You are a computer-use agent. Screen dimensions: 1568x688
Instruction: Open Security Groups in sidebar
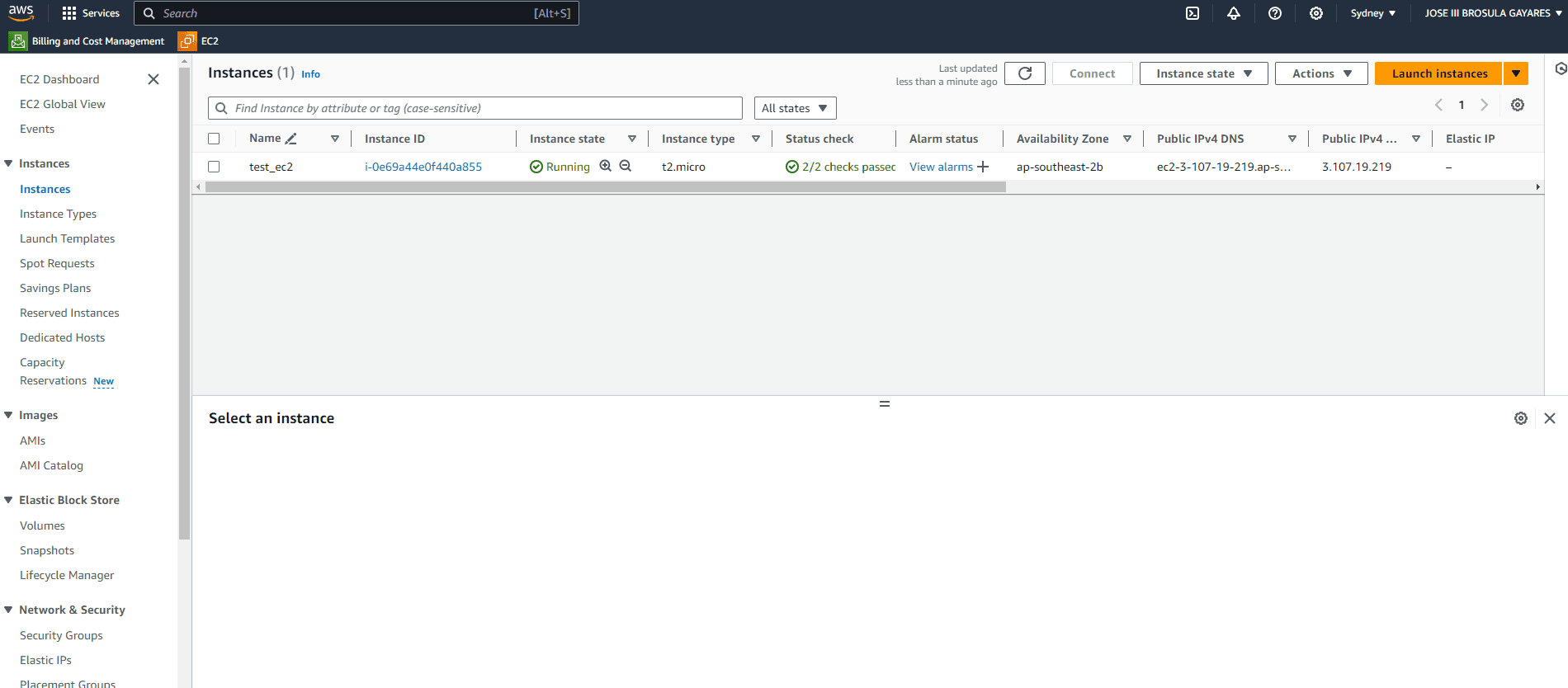[x=61, y=635]
